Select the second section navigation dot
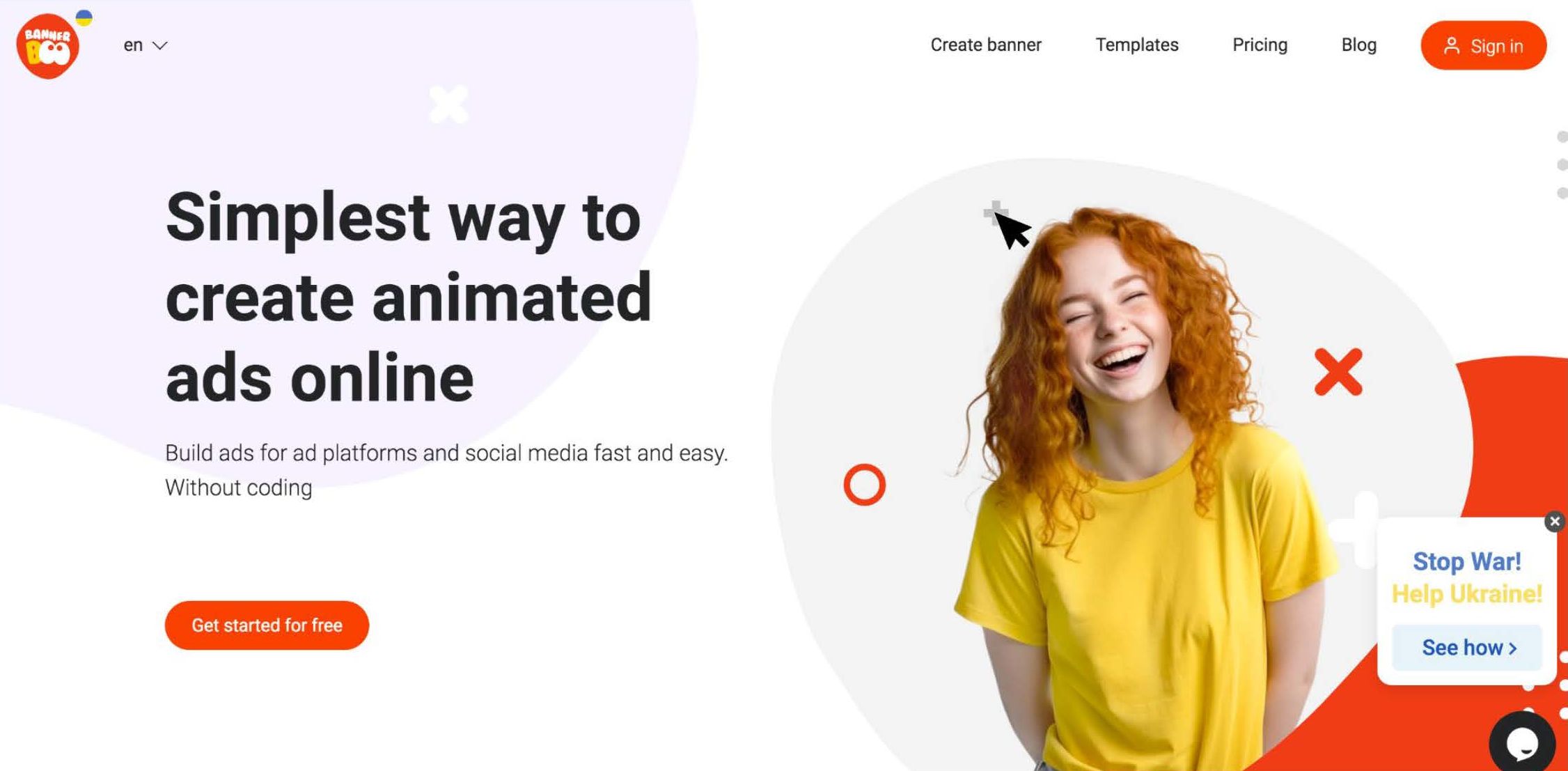1568x771 pixels. 1562,165
